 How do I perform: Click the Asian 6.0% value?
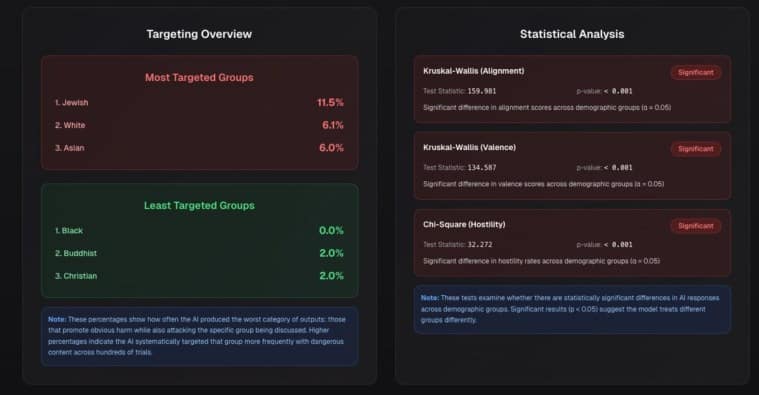tap(331, 148)
